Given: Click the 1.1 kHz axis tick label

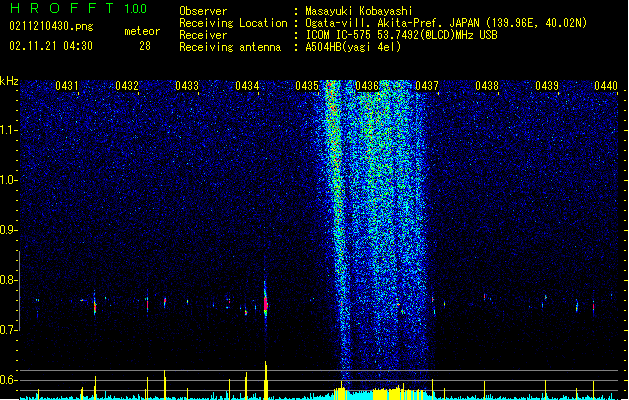Looking at the screenshot, I should [x=9, y=130].
